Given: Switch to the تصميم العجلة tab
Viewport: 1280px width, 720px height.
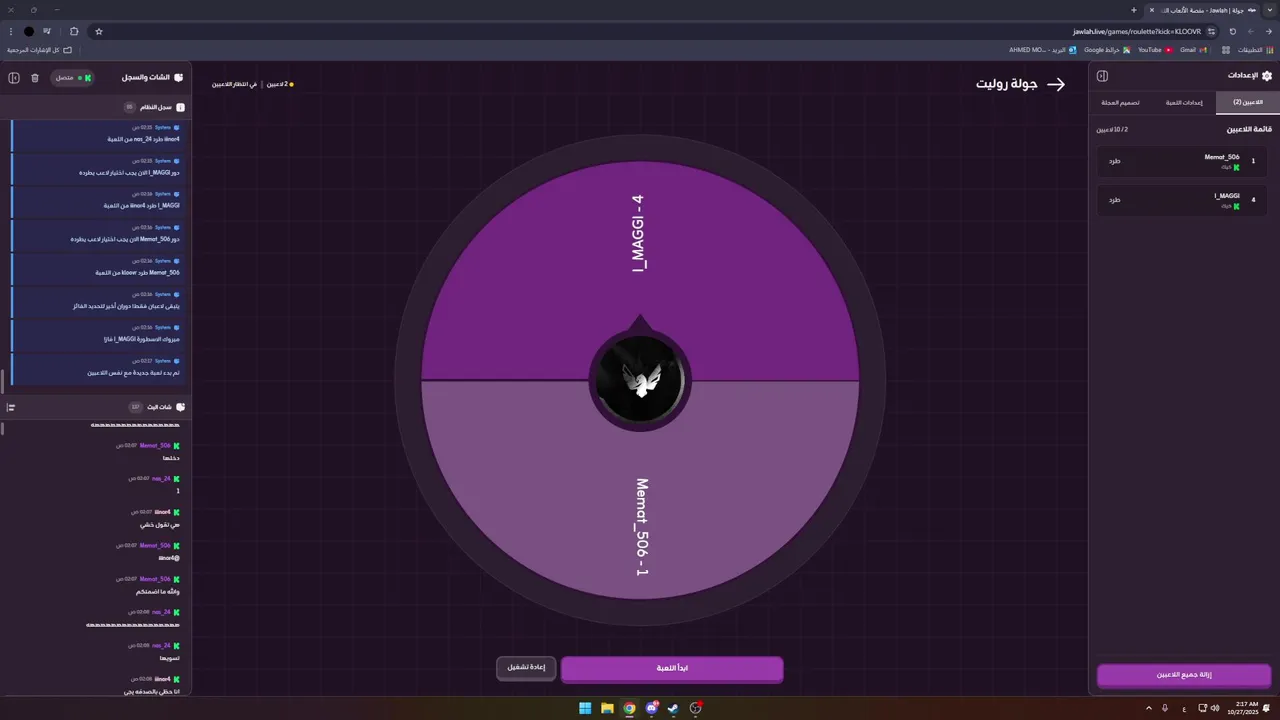Looking at the screenshot, I should tap(1121, 102).
